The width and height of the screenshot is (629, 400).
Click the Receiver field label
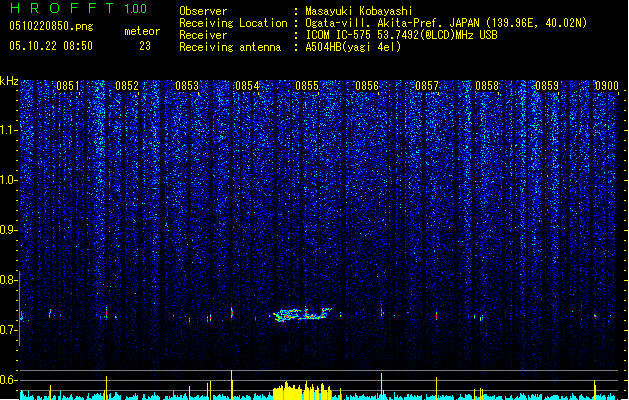point(203,35)
